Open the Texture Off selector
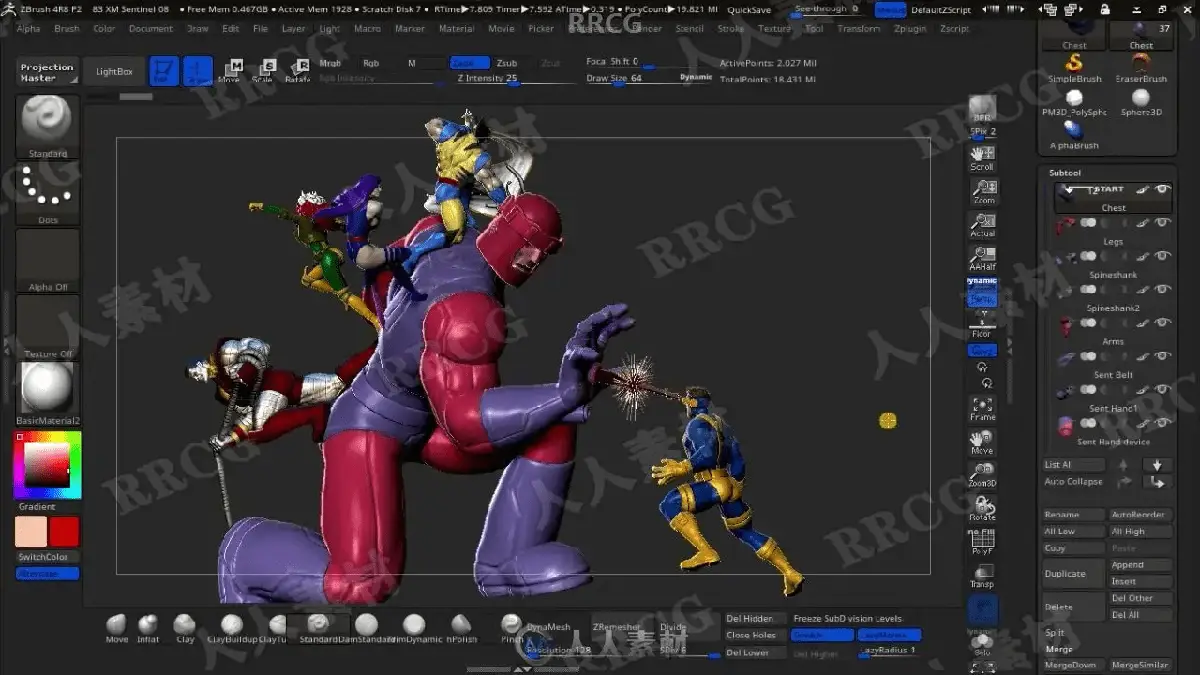The image size is (1200, 675). click(47, 327)
